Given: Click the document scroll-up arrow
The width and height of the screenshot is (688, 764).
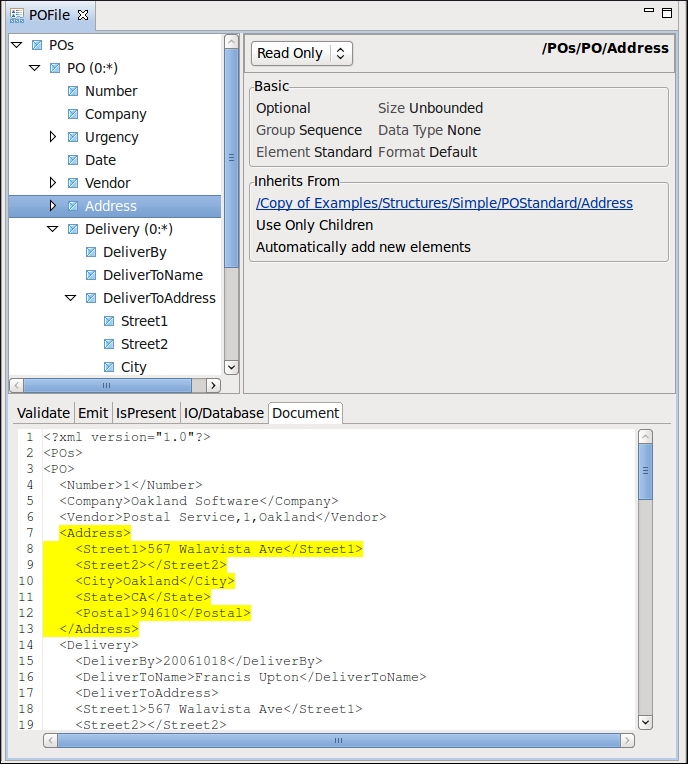Looking at the screenshot, I should [645, 437].
